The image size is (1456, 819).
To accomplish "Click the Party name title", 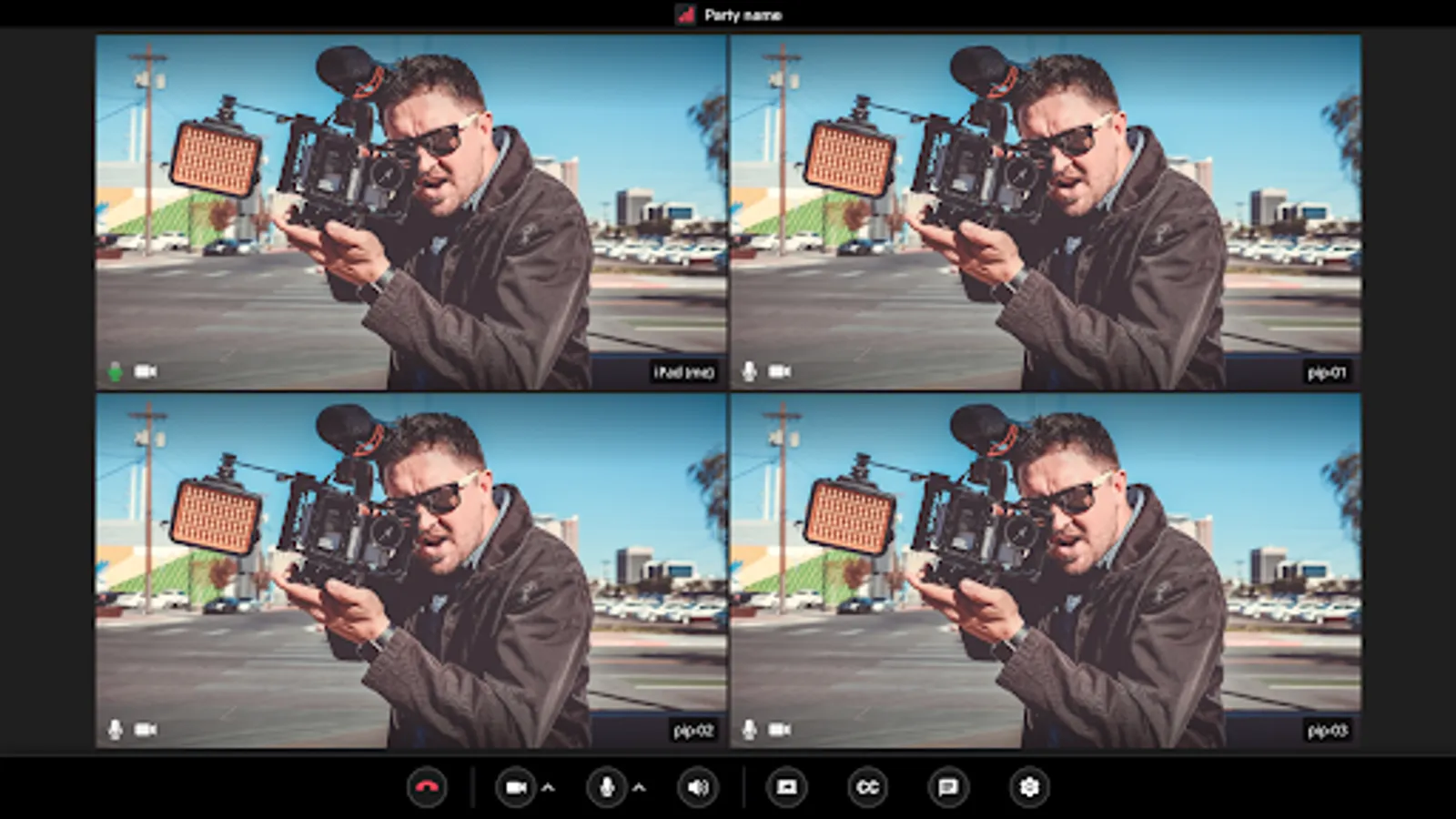I will coord(743,15).
